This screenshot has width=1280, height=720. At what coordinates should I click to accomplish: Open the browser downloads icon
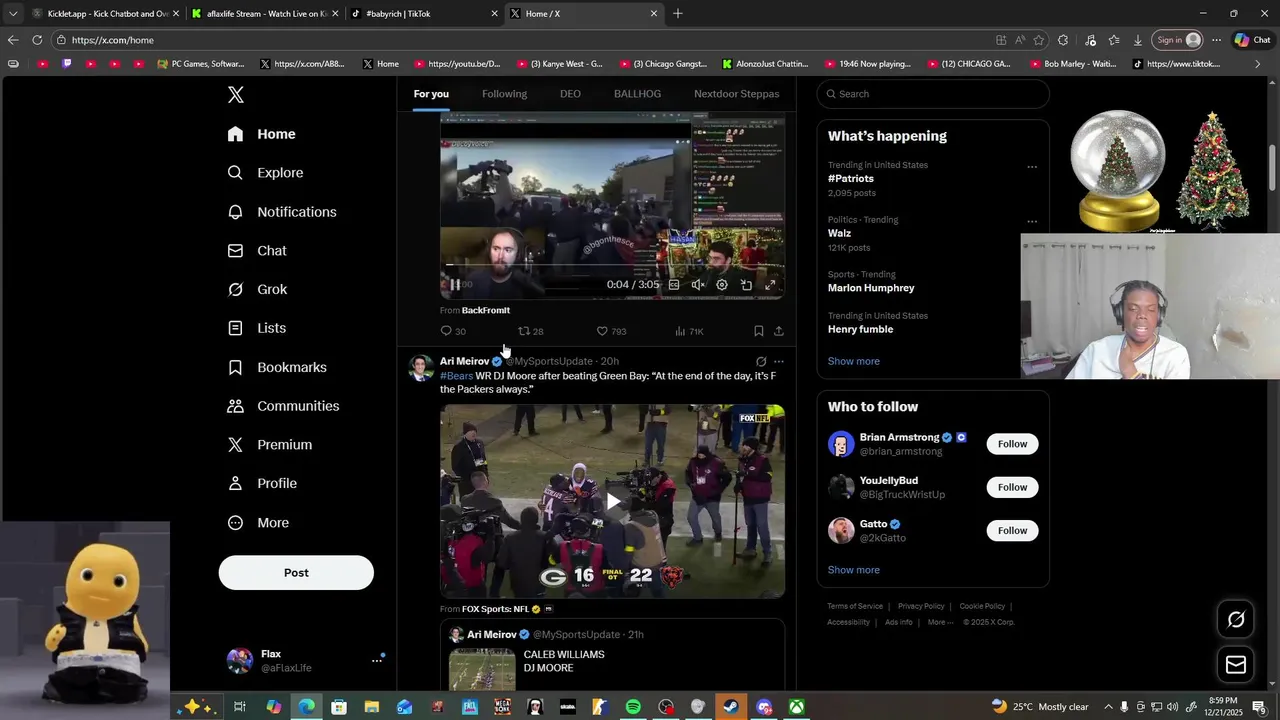1138,40
